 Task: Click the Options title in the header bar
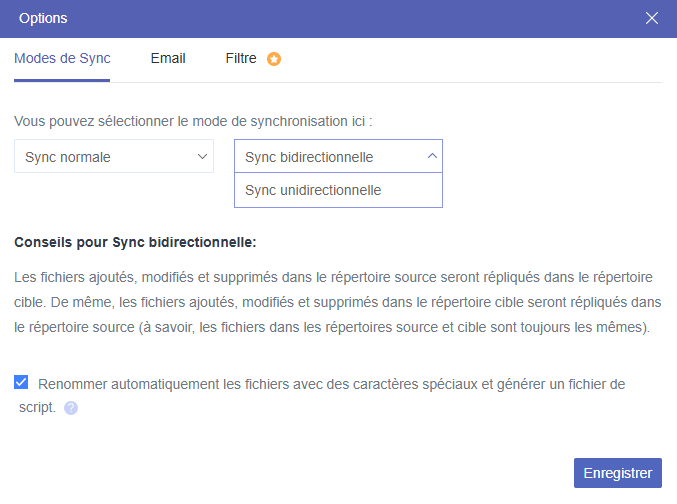(44, 18)
